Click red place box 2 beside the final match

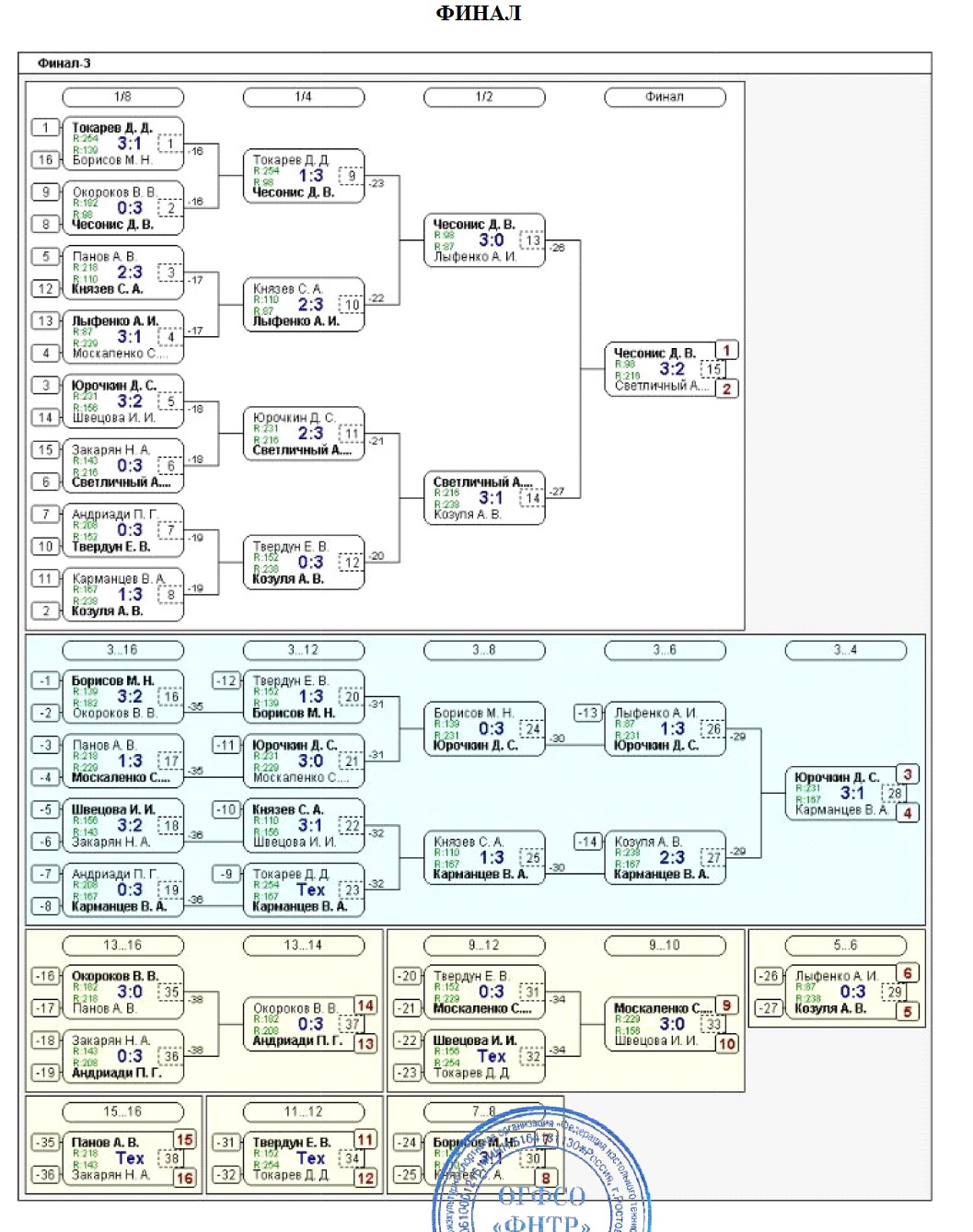[x=727, y=389]
